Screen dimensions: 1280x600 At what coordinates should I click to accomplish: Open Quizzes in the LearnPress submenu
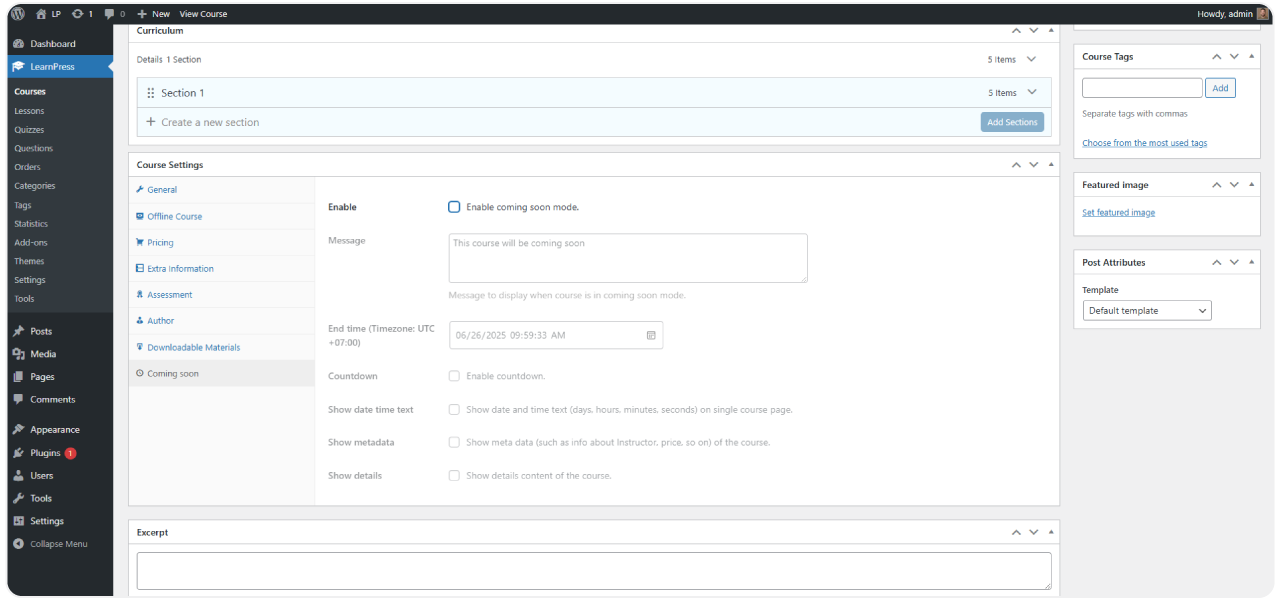(x=29, y=130)
